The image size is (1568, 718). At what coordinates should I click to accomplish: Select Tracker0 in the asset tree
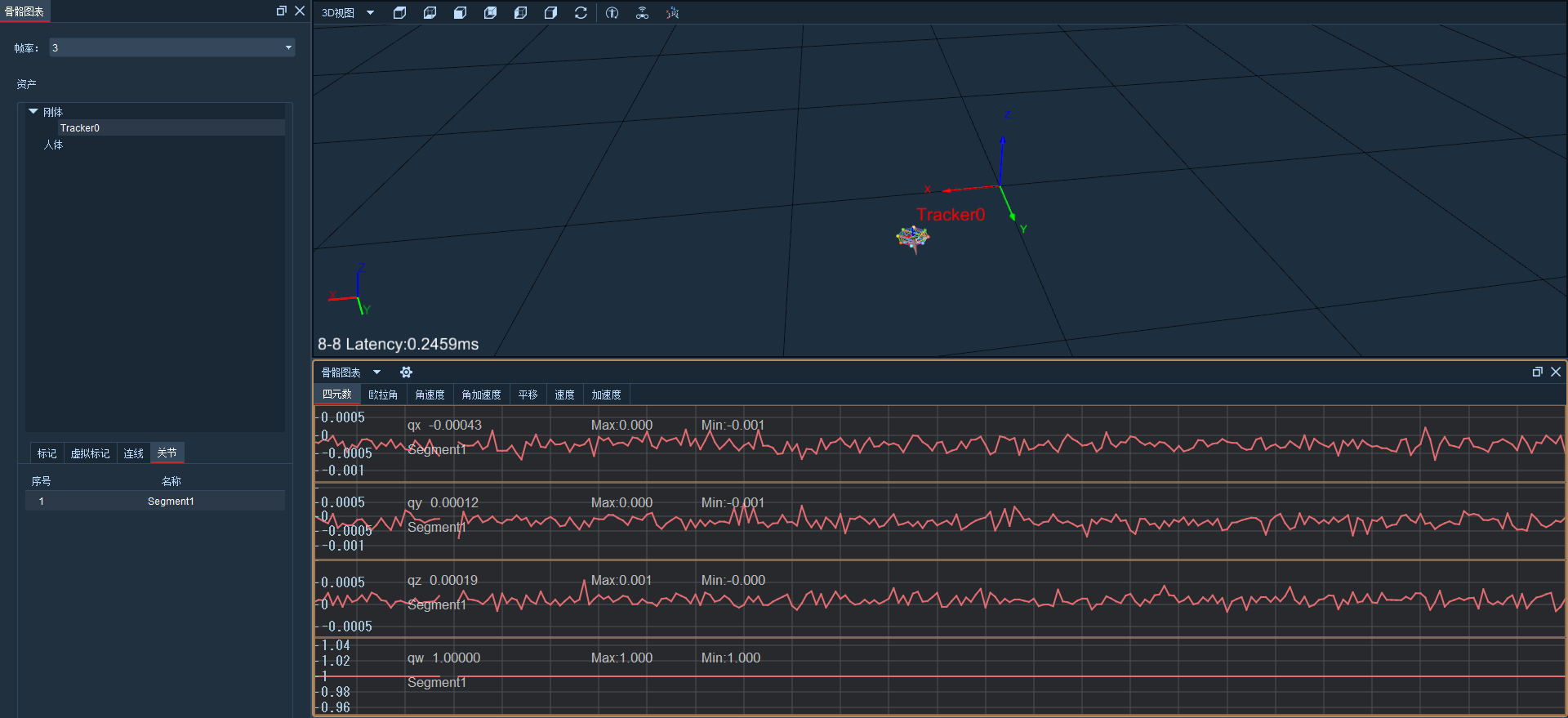(x=80, y=127)
